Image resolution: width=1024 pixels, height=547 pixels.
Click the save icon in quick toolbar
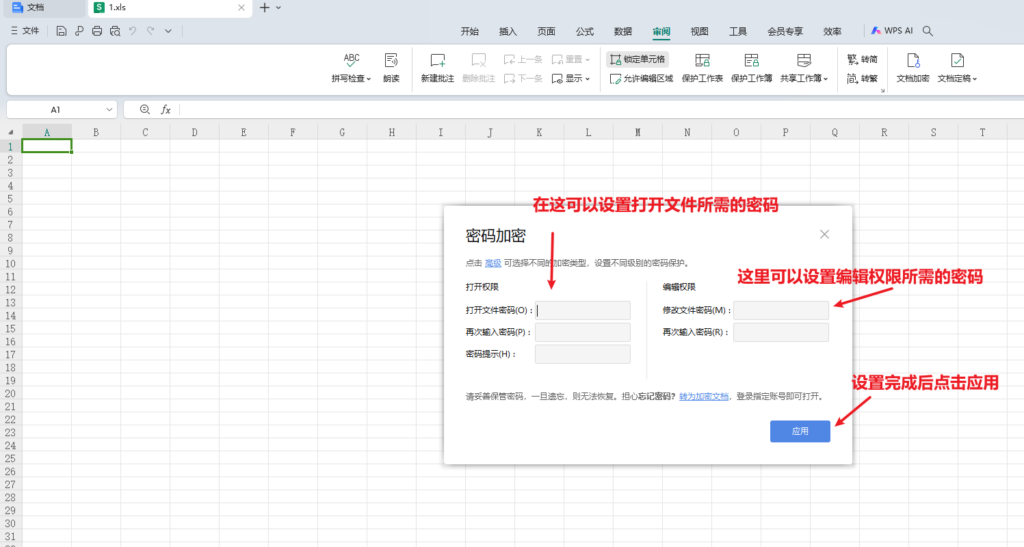pyautogui.click(x=61, y=31)
